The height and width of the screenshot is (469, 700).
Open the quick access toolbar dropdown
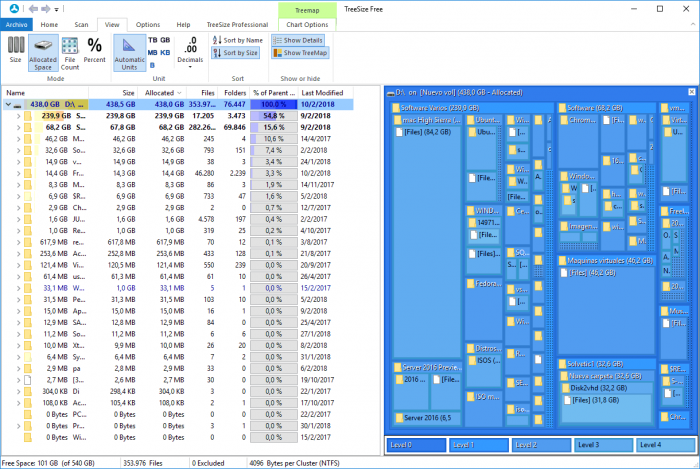coord(56,9)
